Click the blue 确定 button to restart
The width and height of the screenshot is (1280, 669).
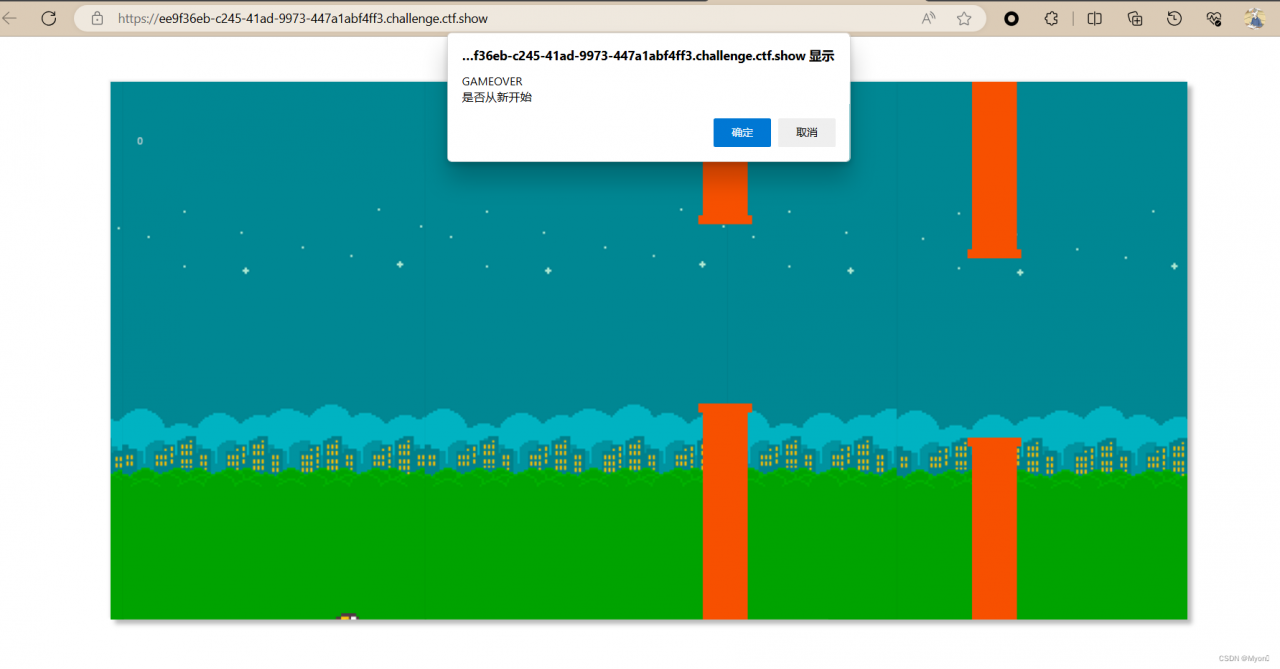[x=742, y=132]
